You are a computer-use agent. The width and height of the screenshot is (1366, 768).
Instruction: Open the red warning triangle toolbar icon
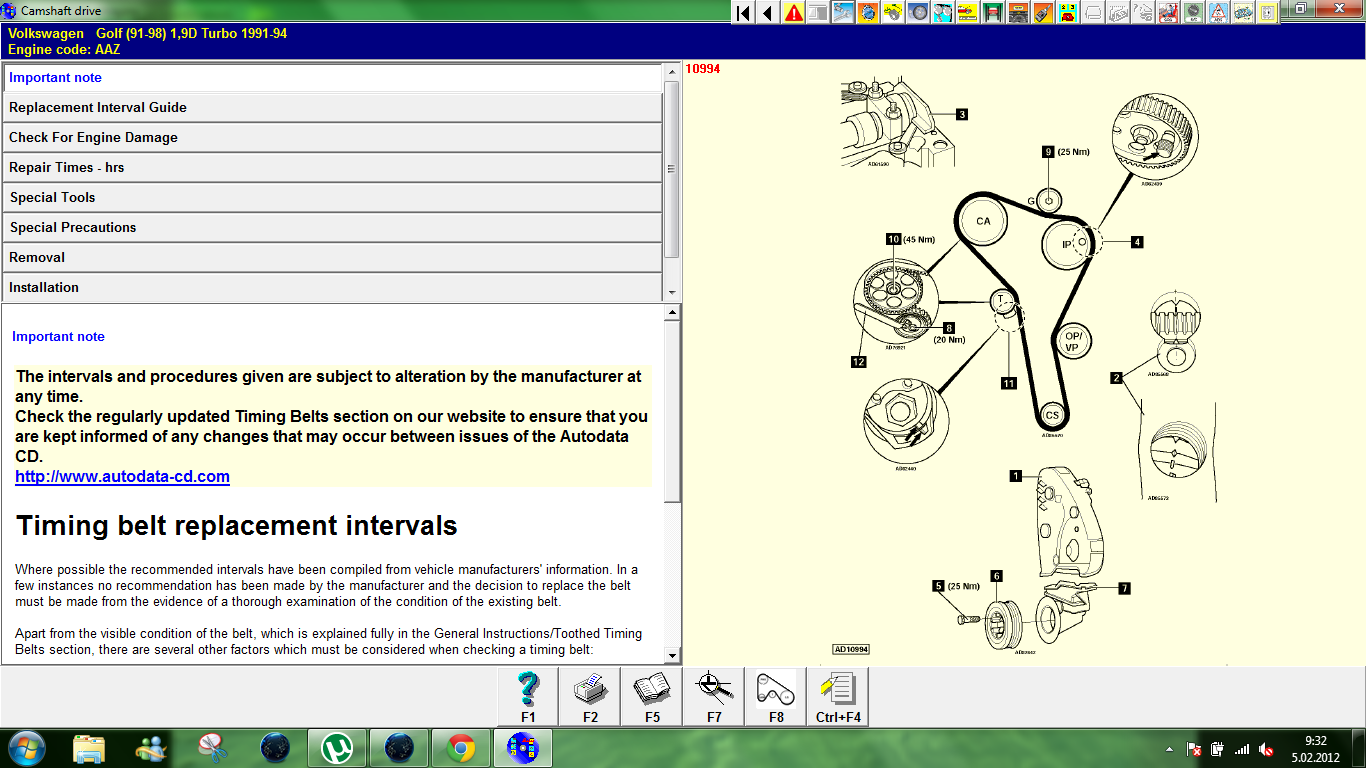[794, 13]
